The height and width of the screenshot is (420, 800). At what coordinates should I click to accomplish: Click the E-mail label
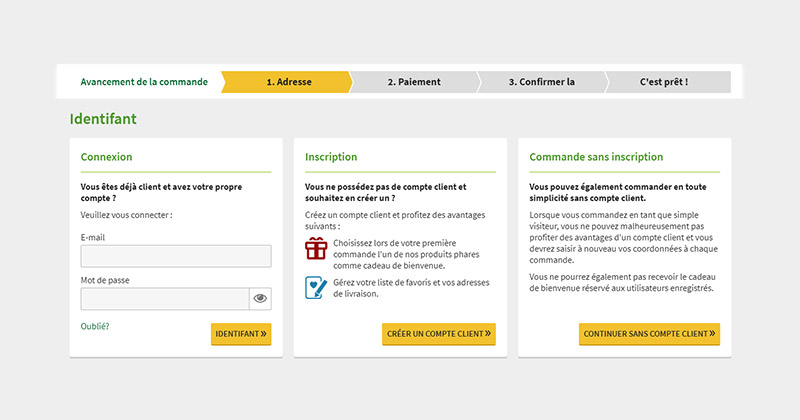click(x=93, y=237)
